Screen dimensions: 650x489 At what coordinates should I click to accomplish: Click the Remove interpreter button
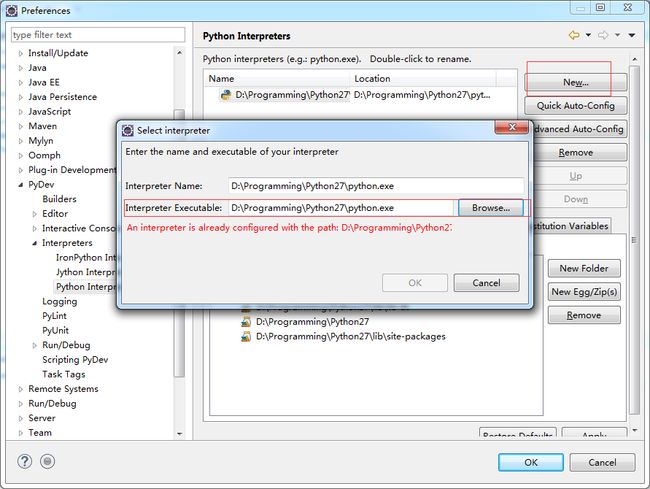tap(579, 153)
